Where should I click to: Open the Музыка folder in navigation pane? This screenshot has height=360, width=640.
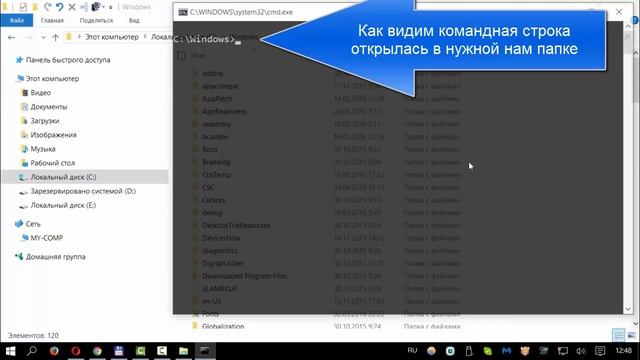click(43, 149)
